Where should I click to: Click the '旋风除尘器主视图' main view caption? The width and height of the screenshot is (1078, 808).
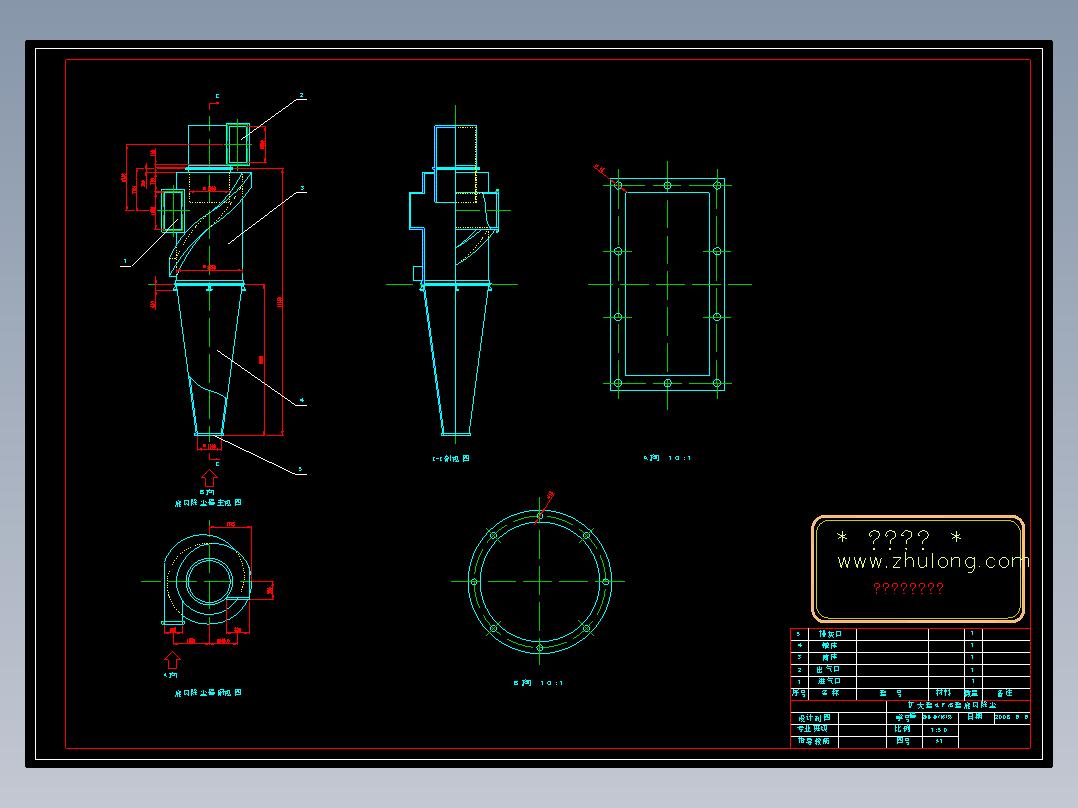(208, 503)
